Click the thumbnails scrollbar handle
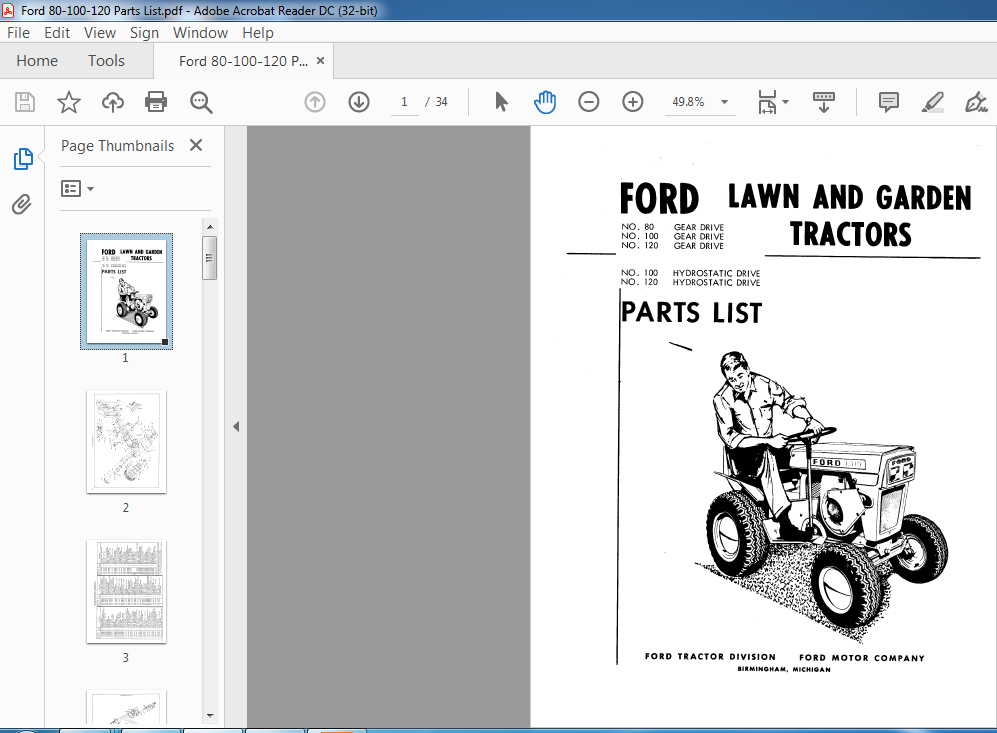Screen dimensions: 997x733 point(210,258)
